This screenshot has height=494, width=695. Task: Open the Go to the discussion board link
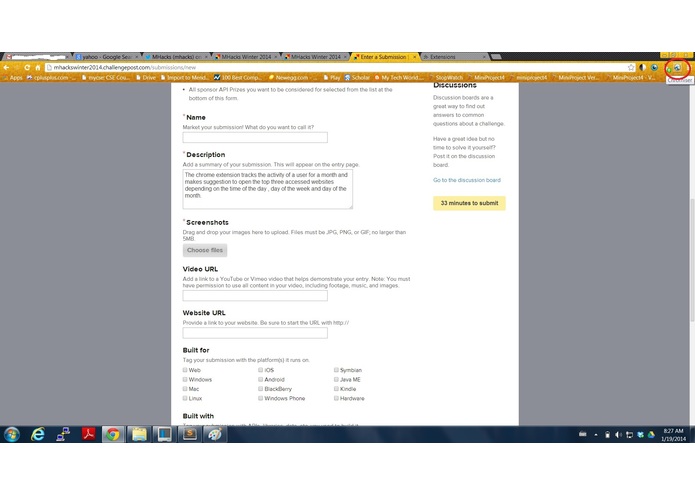tap(467, 180)
